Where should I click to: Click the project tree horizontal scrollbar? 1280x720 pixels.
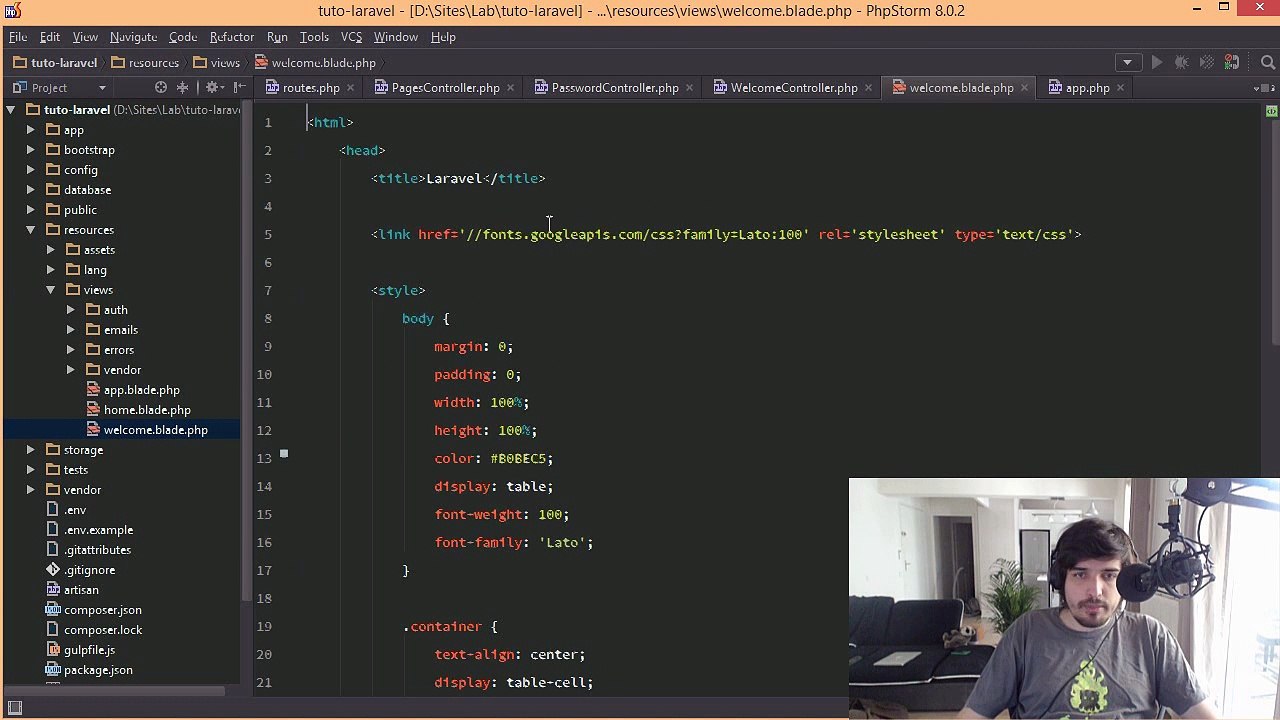pos(114,690)
